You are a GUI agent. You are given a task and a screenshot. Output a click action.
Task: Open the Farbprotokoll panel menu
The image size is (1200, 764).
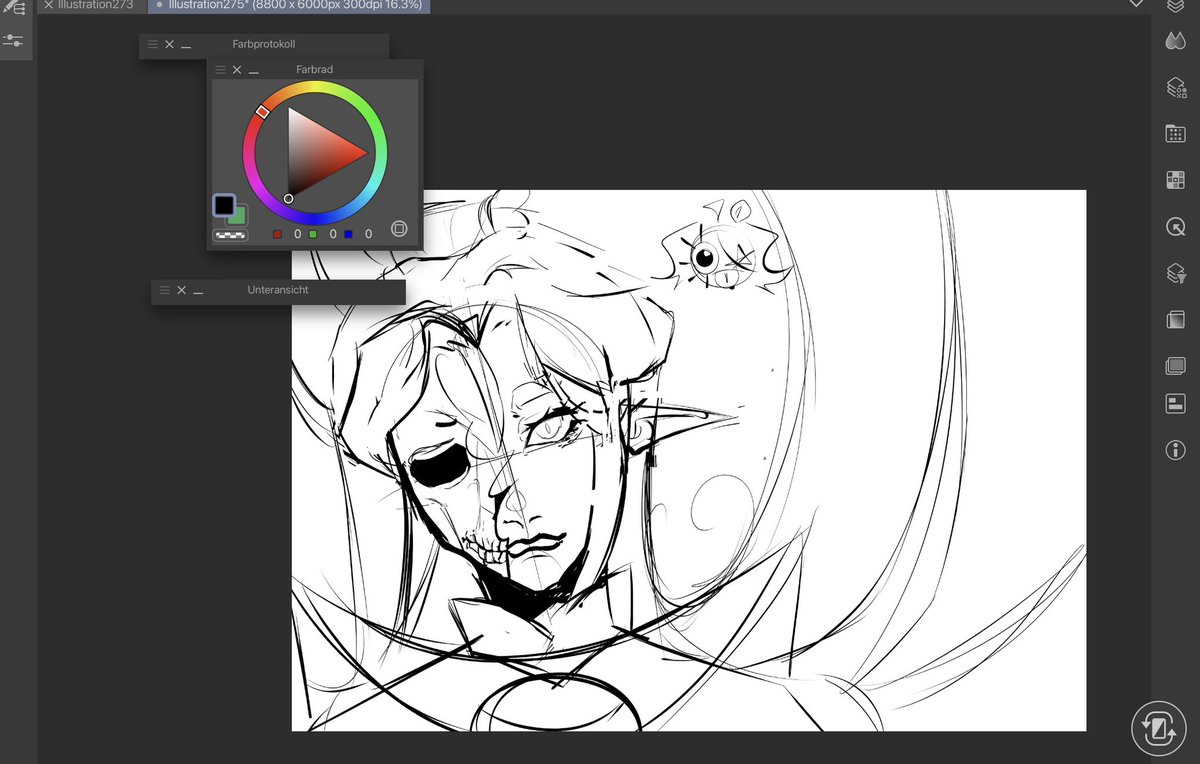[x=152, y=44]
